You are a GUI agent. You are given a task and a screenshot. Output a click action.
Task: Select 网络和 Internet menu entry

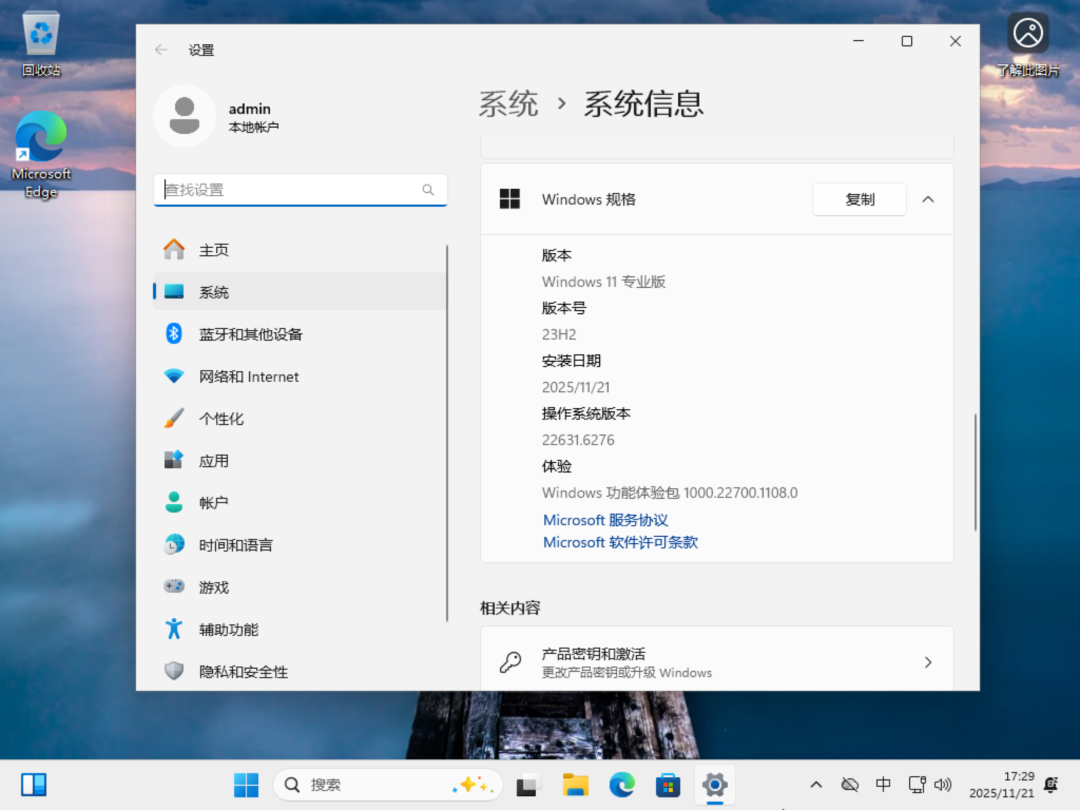tap(300, 376)
